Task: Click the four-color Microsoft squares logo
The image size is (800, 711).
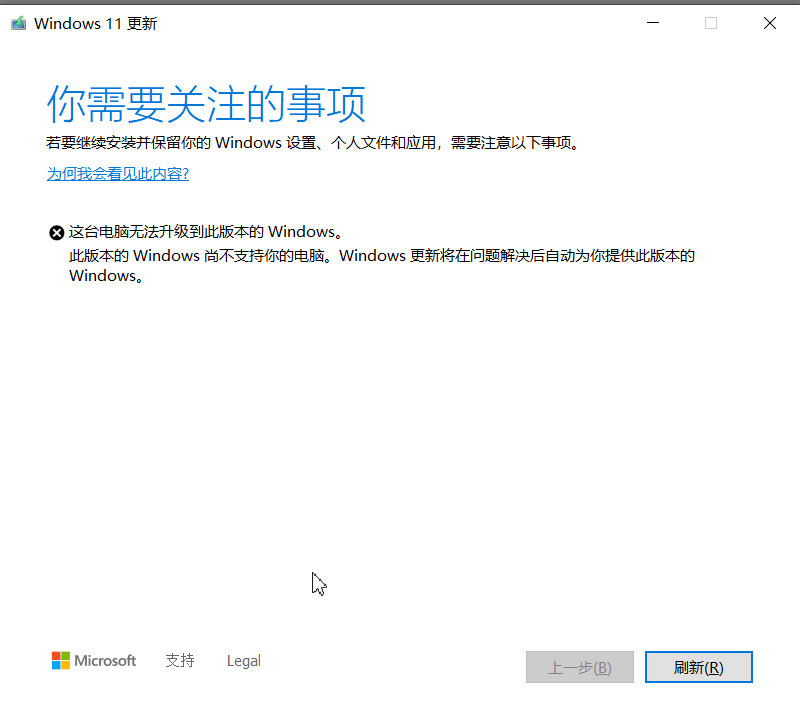Action: click(x=61, y=661)
